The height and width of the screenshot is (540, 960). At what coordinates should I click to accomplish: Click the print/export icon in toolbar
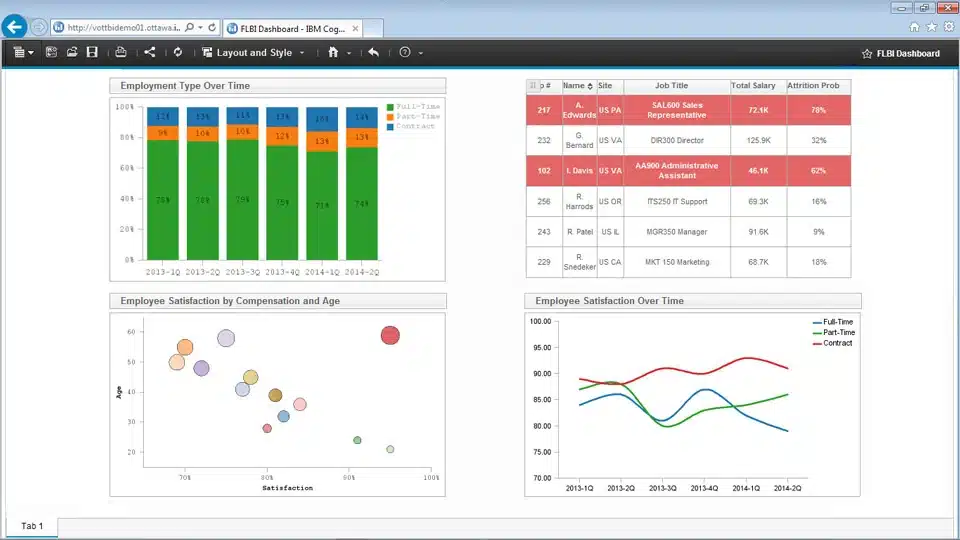121,52
